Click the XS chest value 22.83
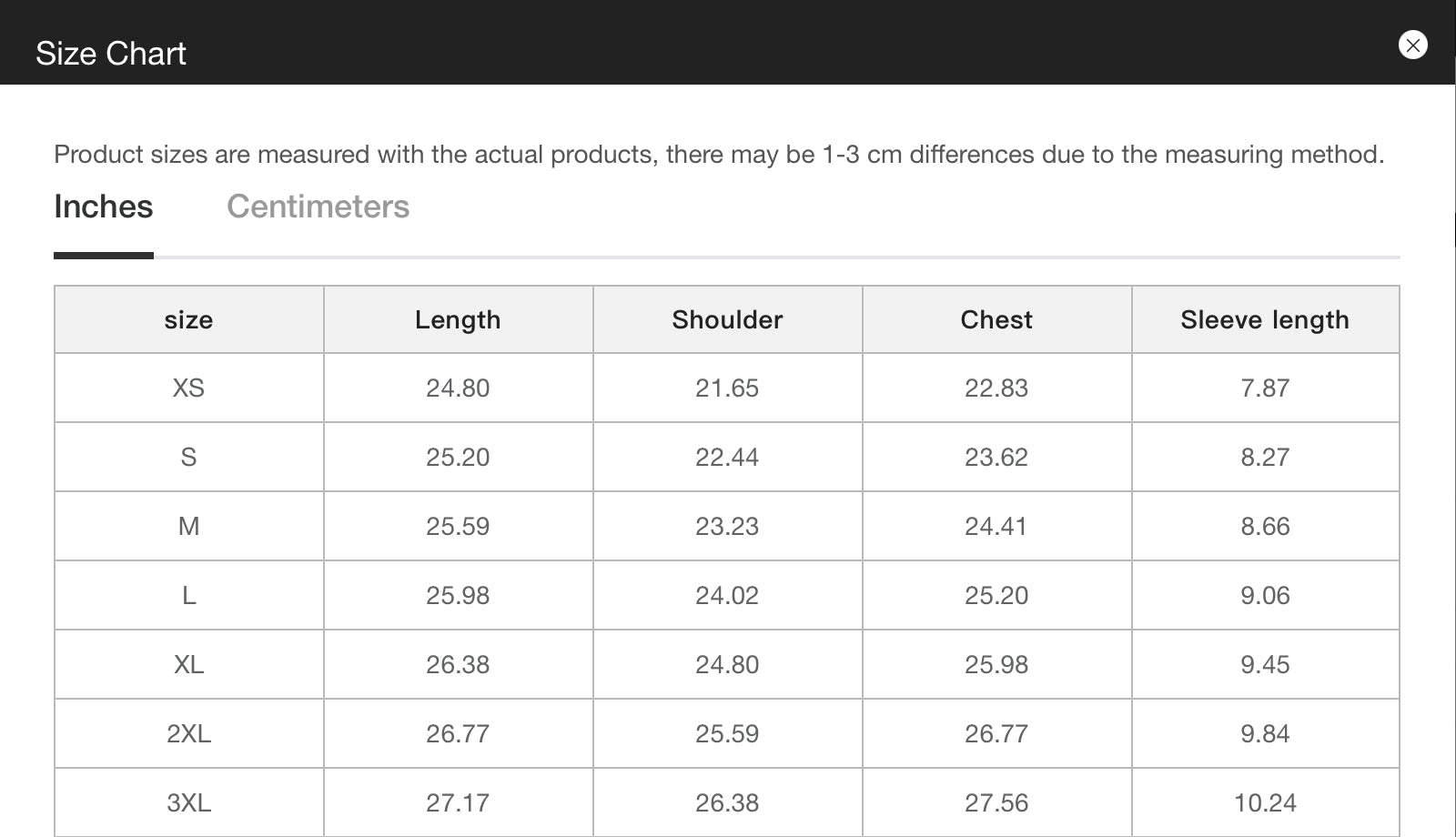Screen dimensions: 1456x837 (996, 388)
